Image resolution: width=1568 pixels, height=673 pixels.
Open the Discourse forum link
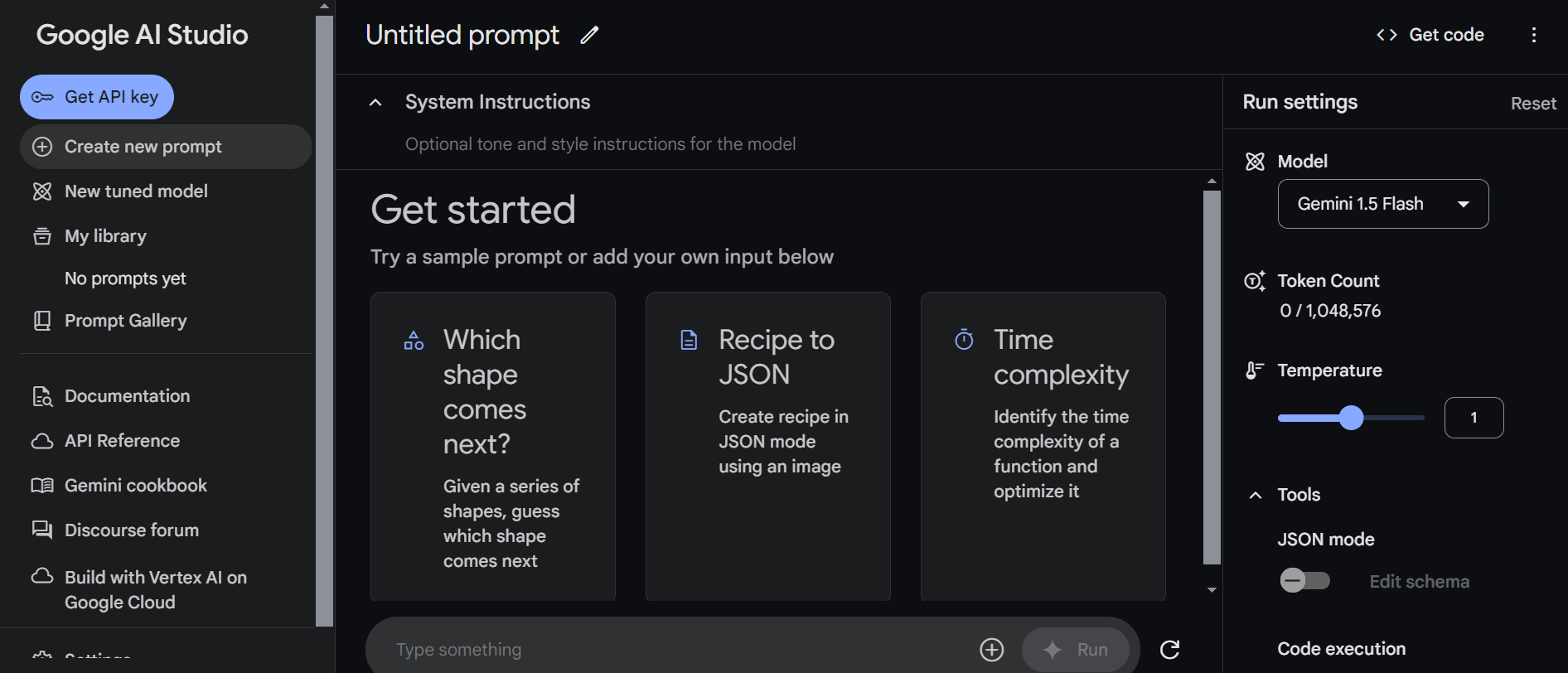131,530
